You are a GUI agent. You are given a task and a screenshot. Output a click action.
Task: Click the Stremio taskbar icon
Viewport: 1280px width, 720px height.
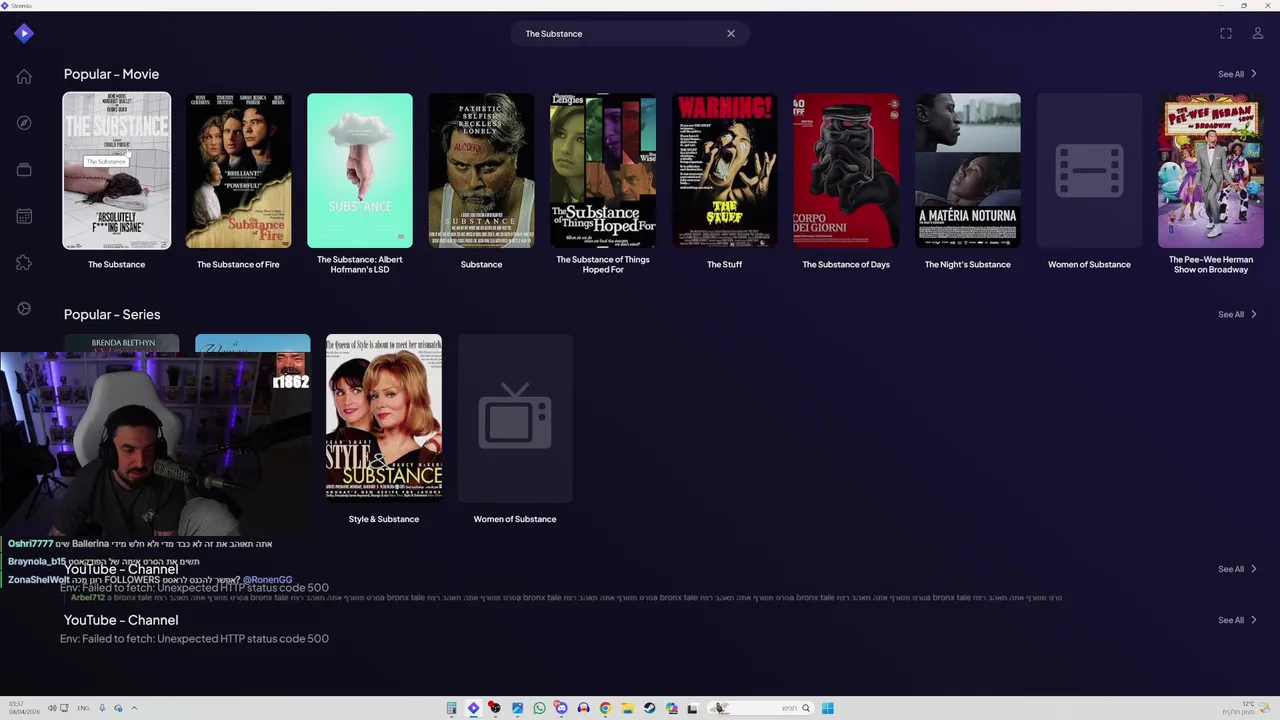tap(473, 708)
